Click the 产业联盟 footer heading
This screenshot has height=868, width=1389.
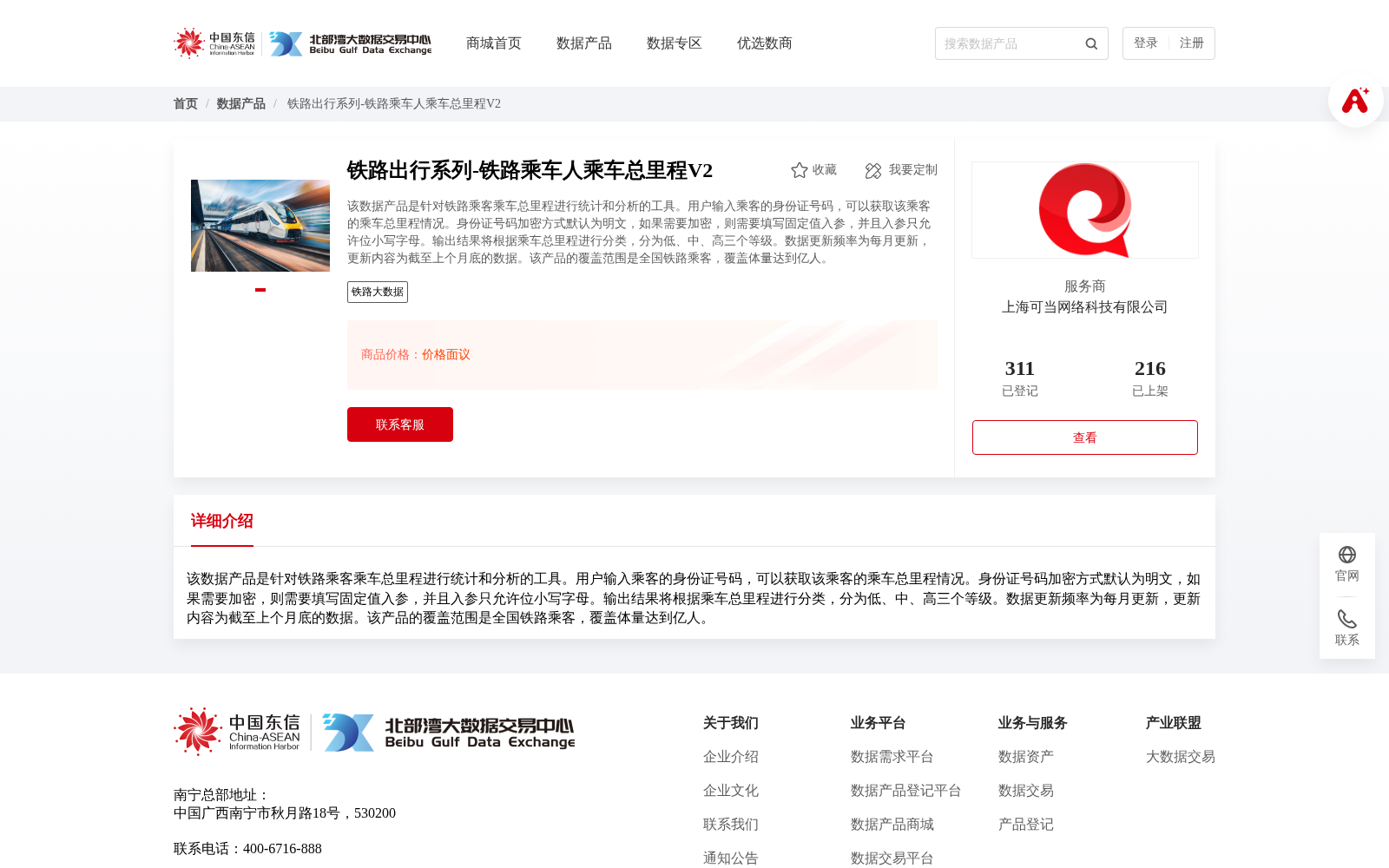click(1174, 723)
